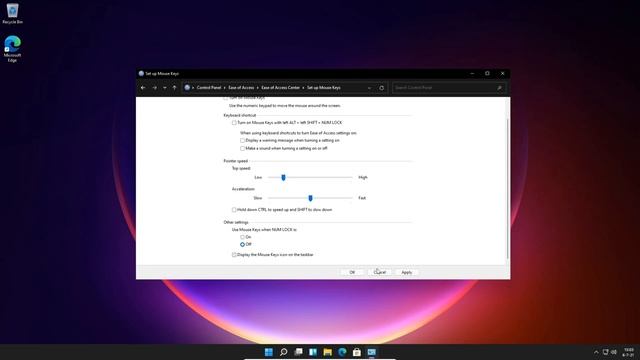The image size is (640, 360).
Task: Click the Control Panel taskbar icon
Action: [371, 352]
